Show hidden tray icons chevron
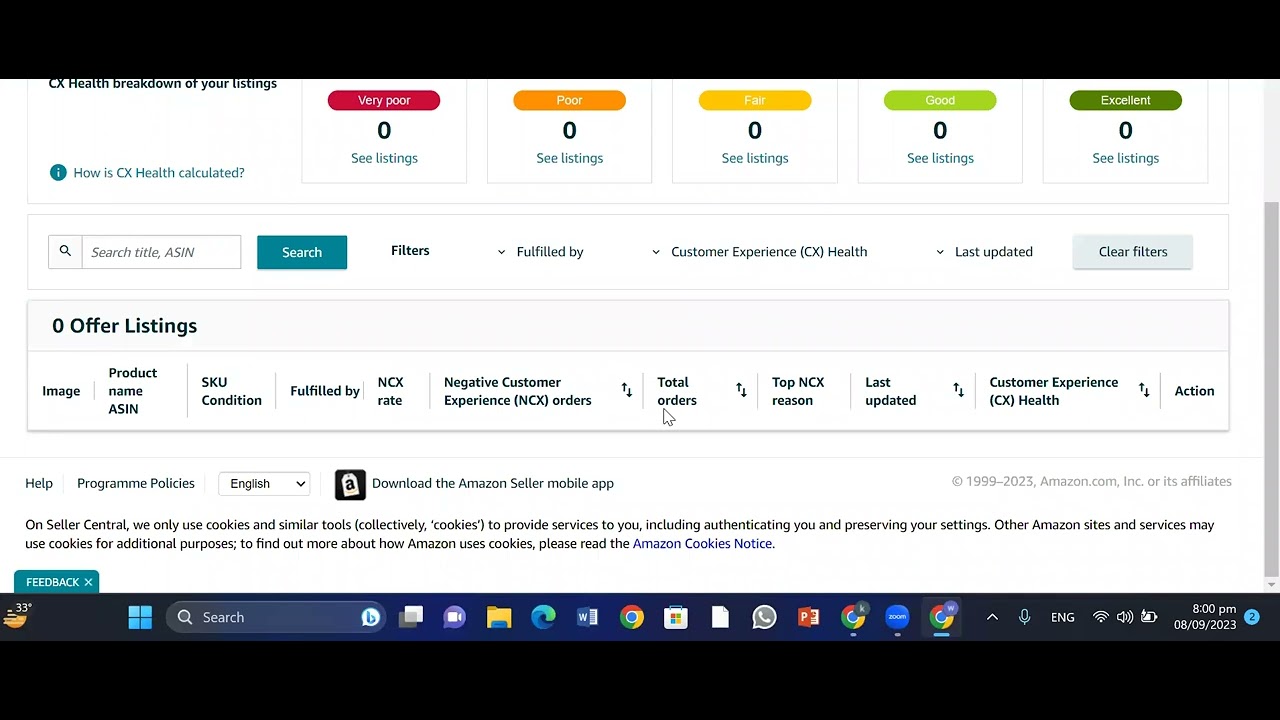 992,617
